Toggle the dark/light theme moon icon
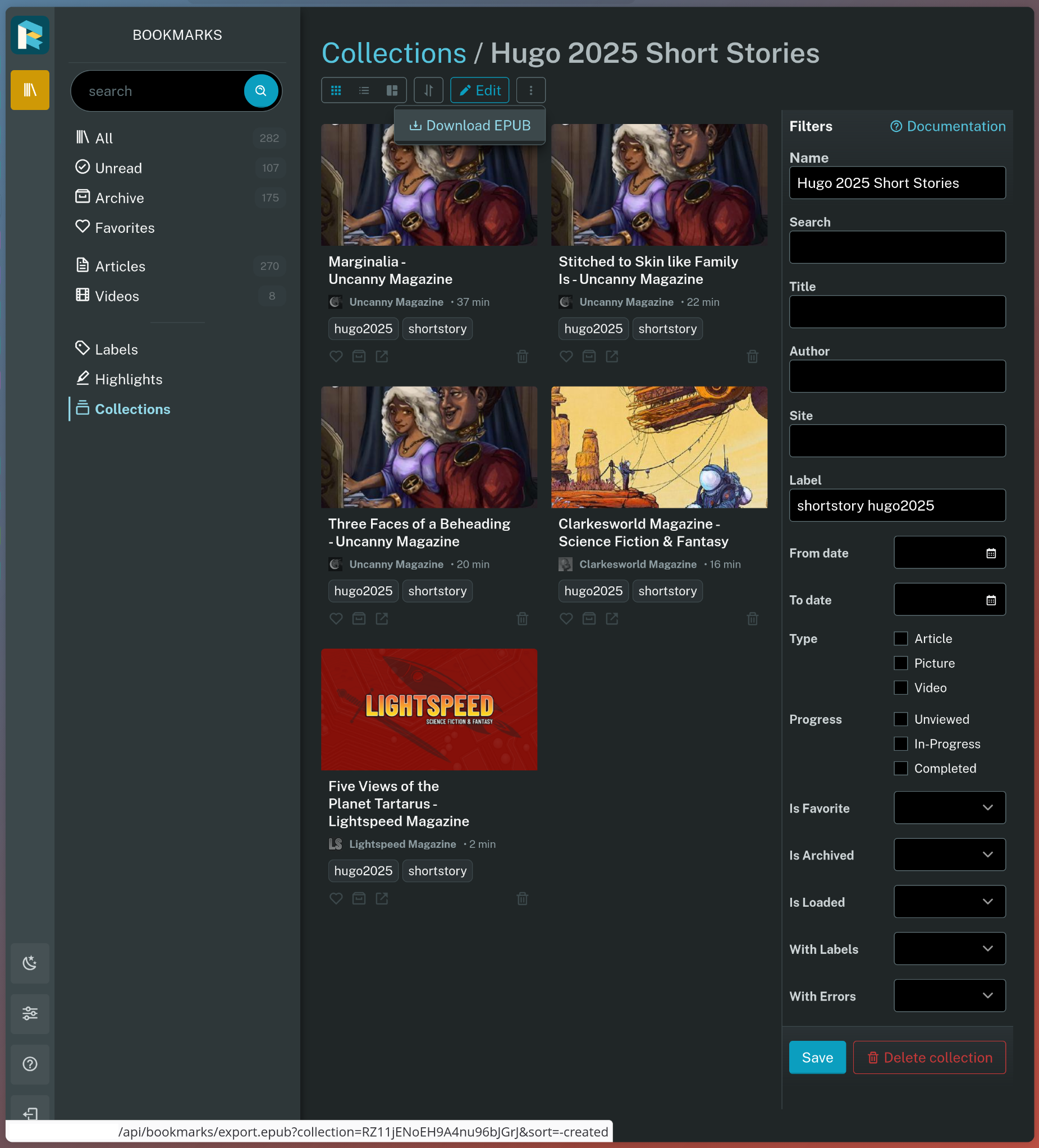 pos(30,963)
